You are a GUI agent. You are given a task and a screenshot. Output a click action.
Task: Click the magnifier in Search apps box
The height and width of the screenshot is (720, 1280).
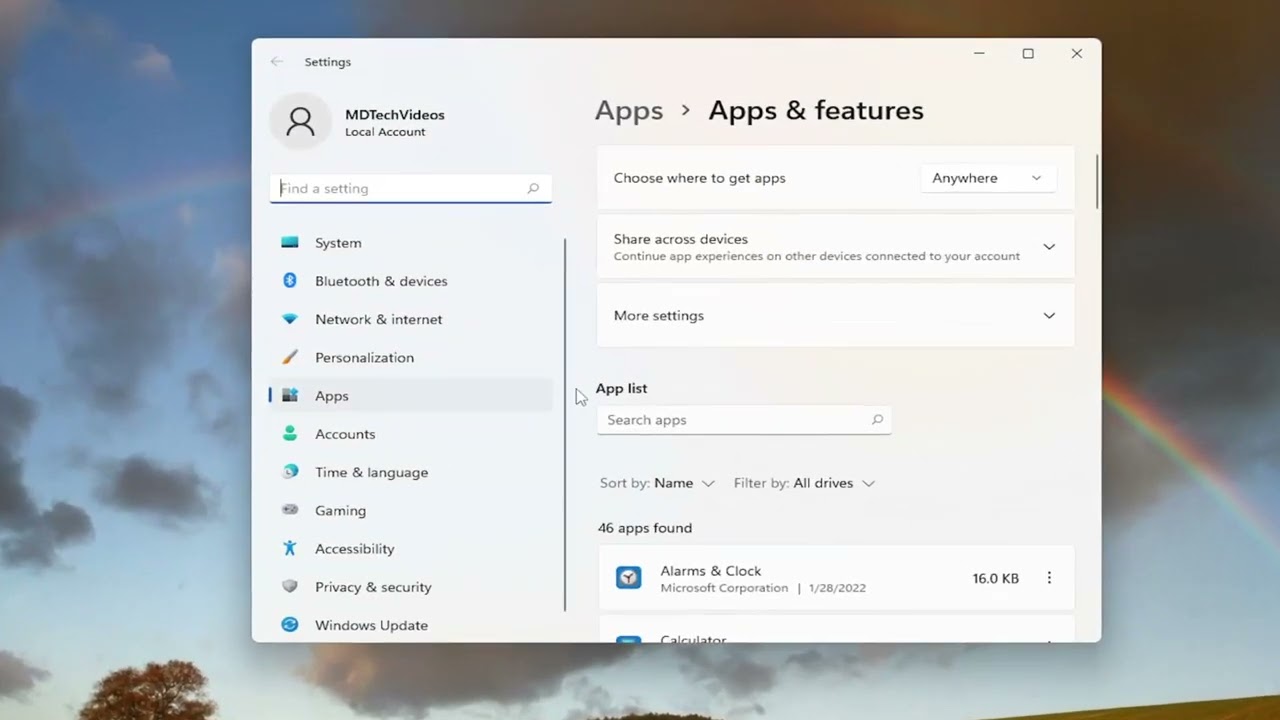click(877, 420)
